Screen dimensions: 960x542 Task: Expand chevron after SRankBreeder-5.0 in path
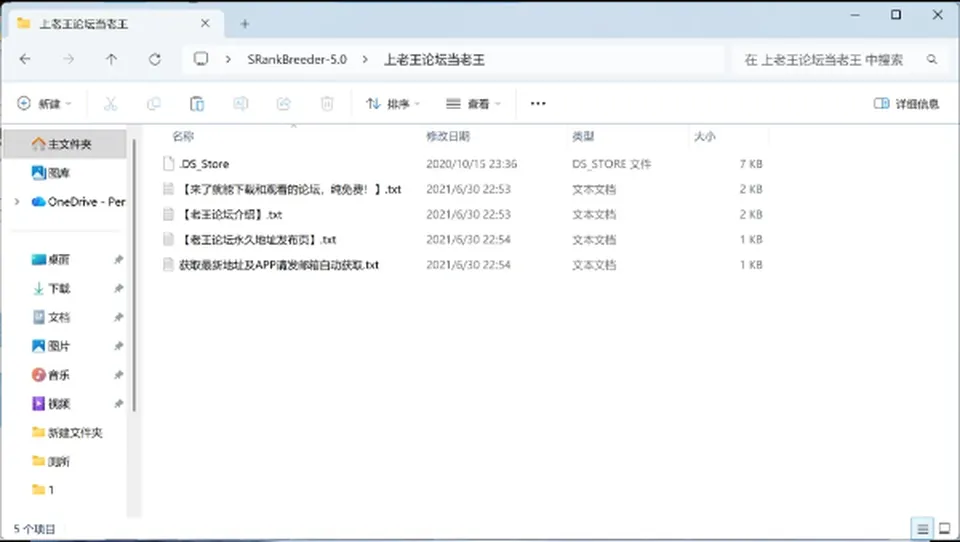click(x=366, y=59)
